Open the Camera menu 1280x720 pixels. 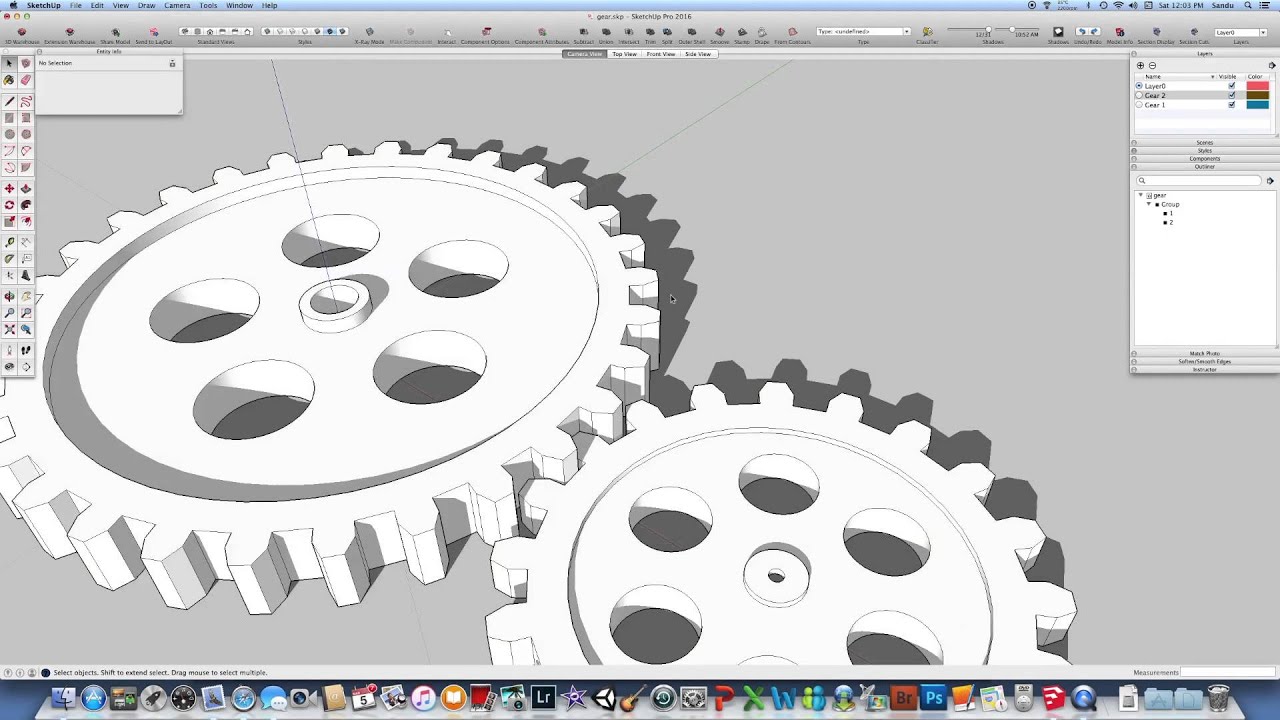(177, 5)
